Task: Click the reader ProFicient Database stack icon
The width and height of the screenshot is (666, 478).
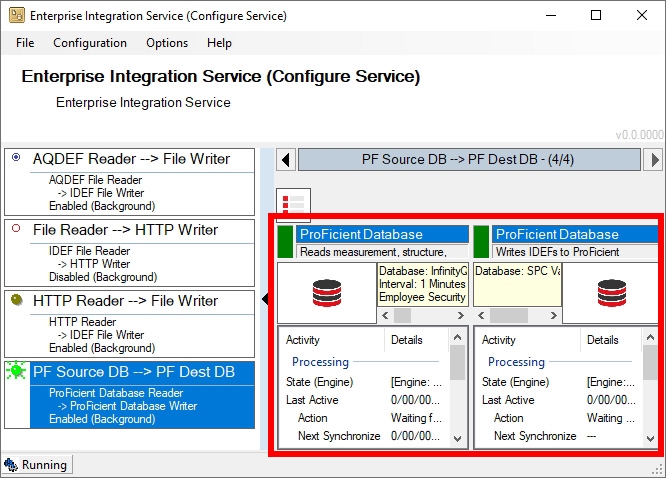Action: 326,292
